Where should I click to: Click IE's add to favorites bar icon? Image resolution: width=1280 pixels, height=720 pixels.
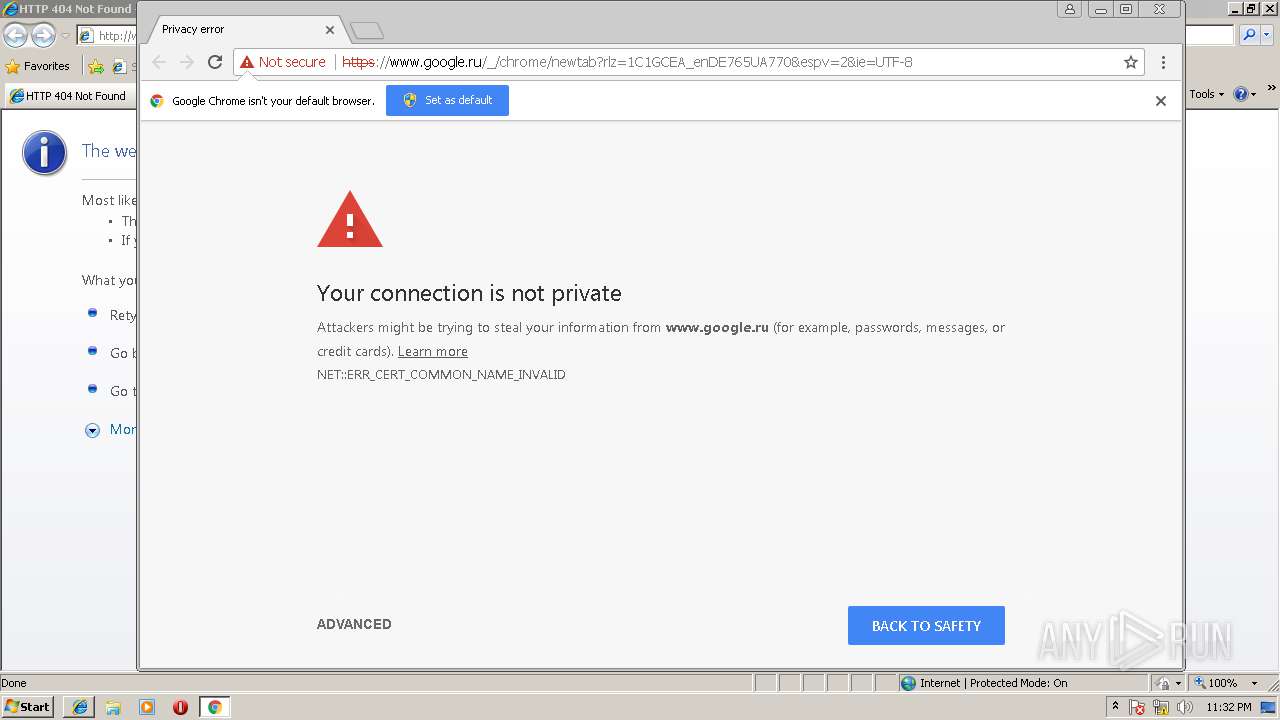pyautogui.click(x=96, y=66)
